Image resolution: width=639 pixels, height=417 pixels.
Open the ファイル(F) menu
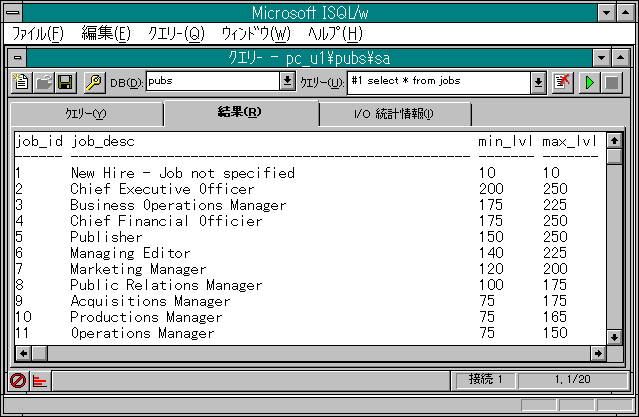[38, 33]
